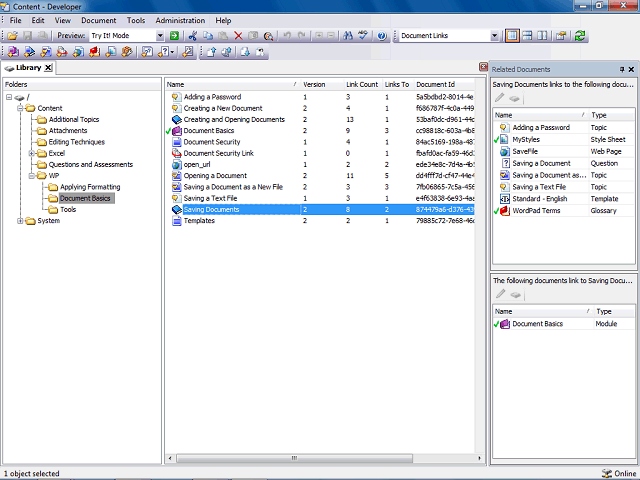This screenshot has height=480, width=640.
Task: Select the Editing Techniques folder
Action: (76, 142)
